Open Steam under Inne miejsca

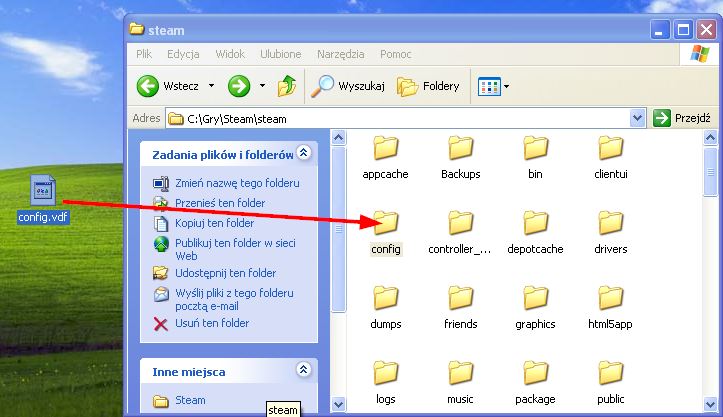190,400
